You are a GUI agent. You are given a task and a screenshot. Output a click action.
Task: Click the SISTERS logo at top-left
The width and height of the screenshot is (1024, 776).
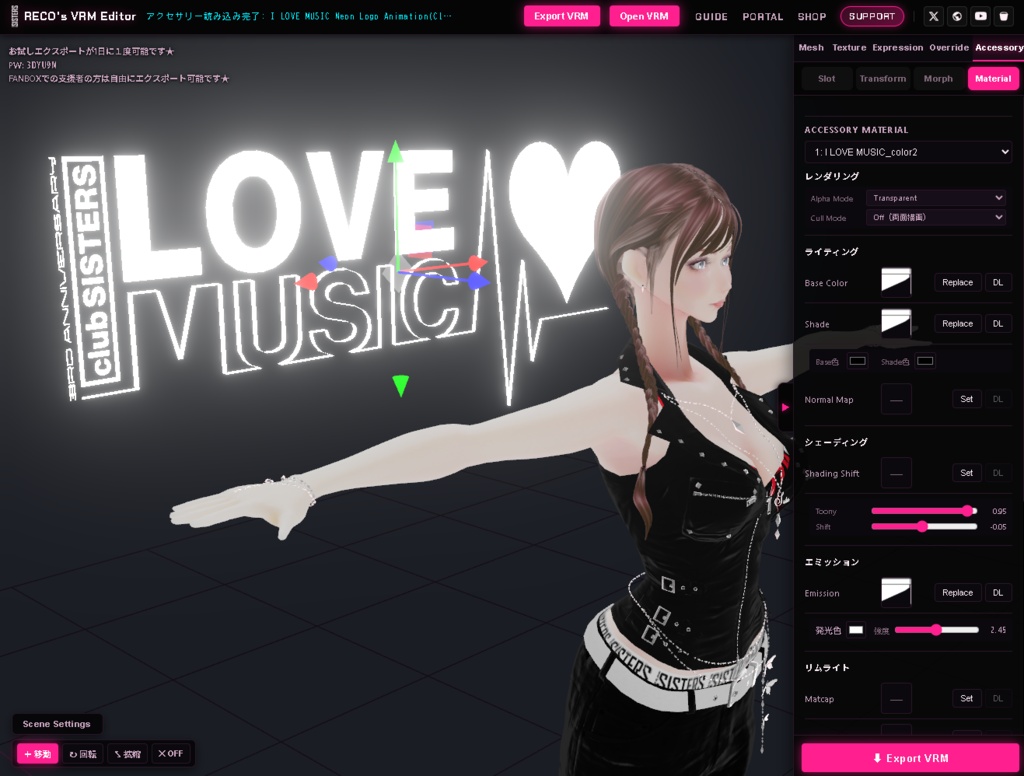(14, 16)
